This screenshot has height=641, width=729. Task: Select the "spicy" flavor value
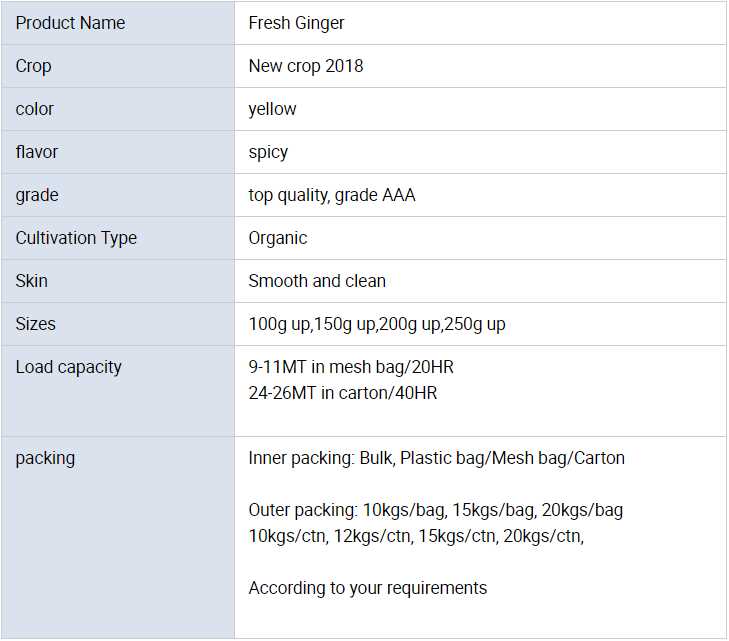(268, 152)
